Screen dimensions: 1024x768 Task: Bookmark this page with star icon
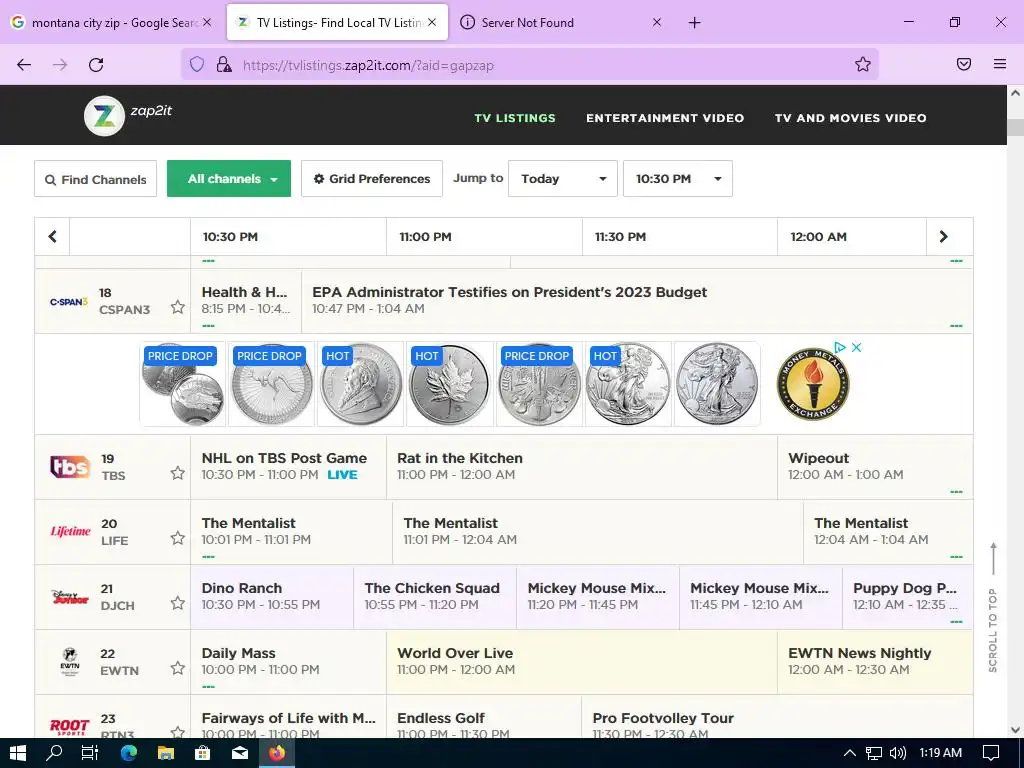coord(863,64)
